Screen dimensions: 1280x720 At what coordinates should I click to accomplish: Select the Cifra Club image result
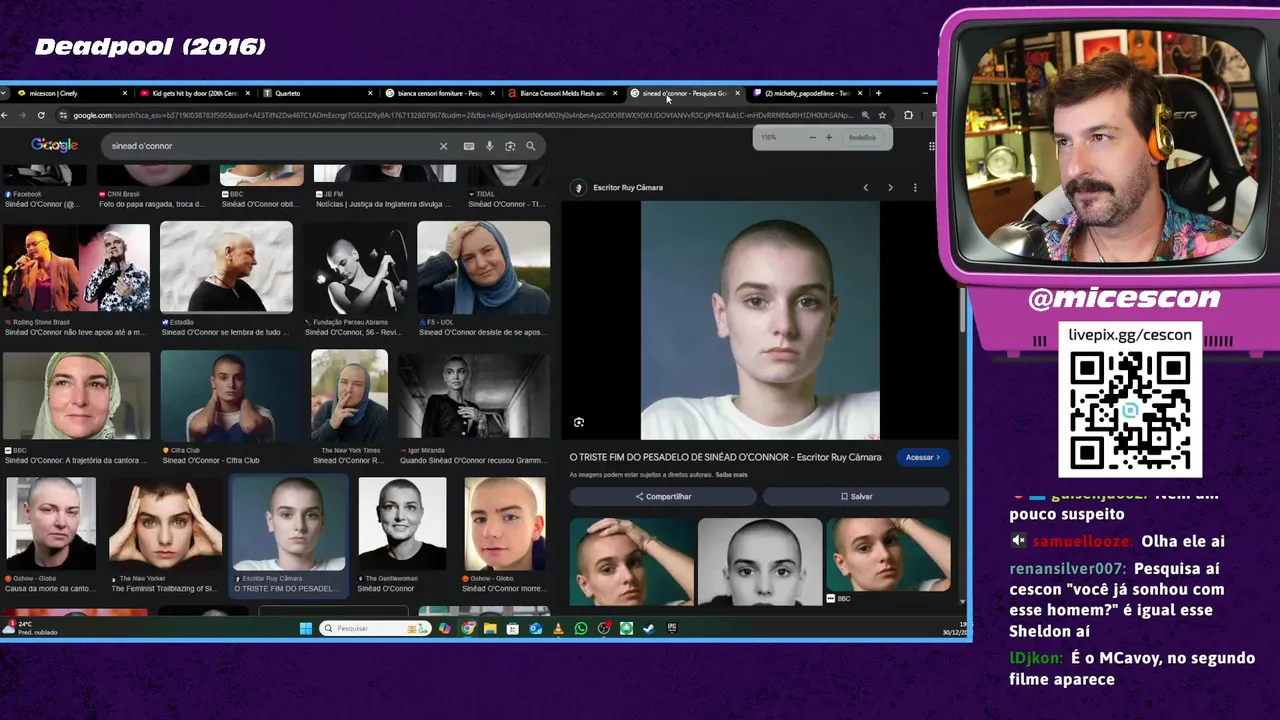230,396
